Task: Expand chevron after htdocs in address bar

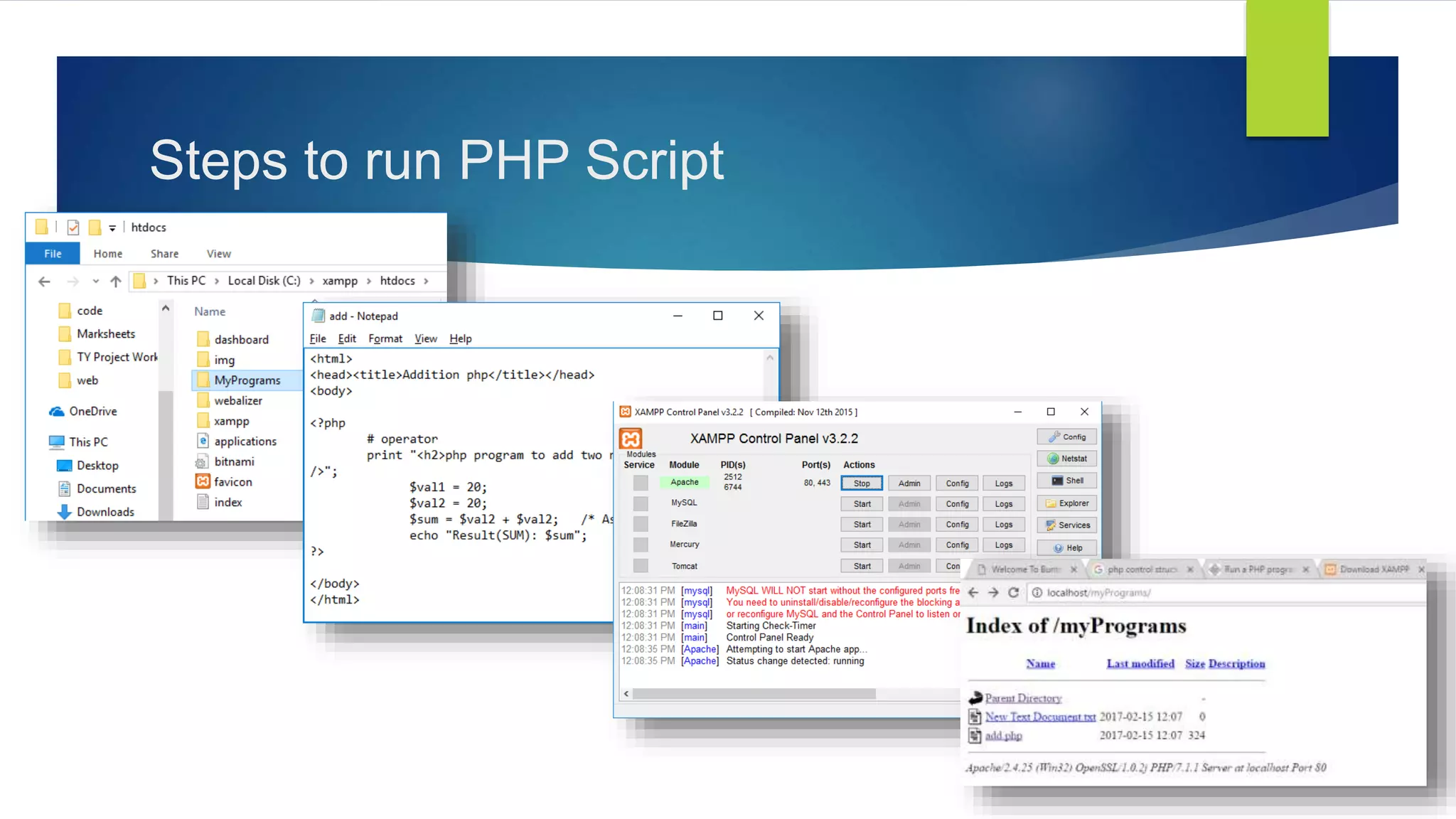Action: coord(426,281)
